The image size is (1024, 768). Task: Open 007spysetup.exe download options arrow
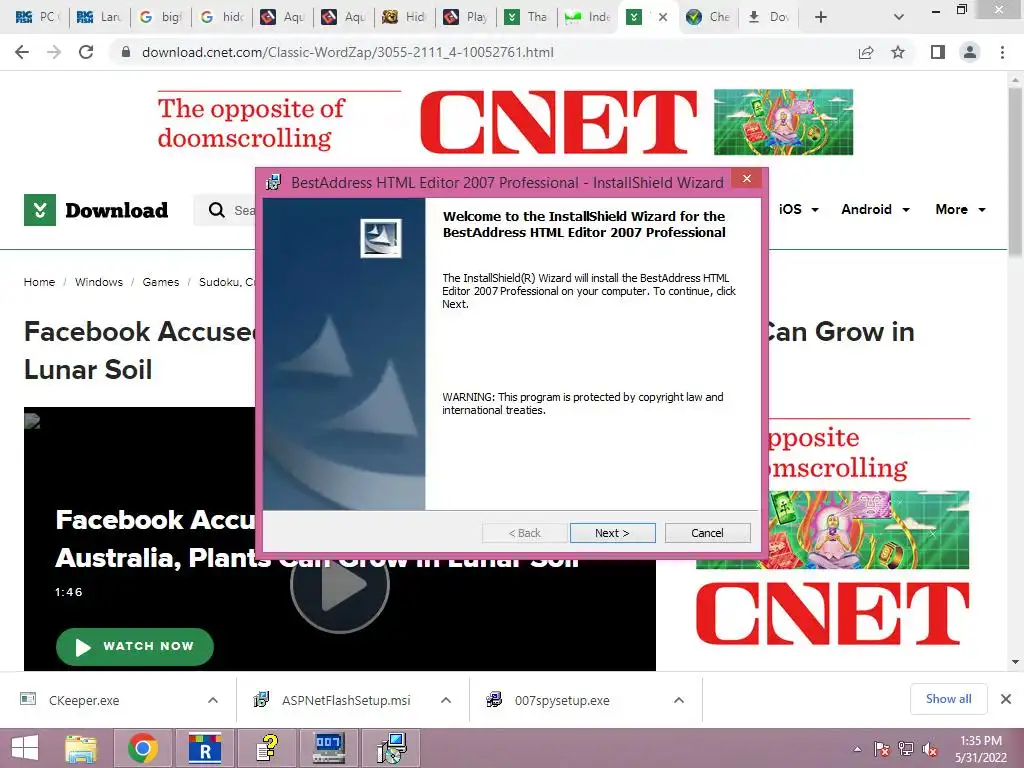coord(679,700)
